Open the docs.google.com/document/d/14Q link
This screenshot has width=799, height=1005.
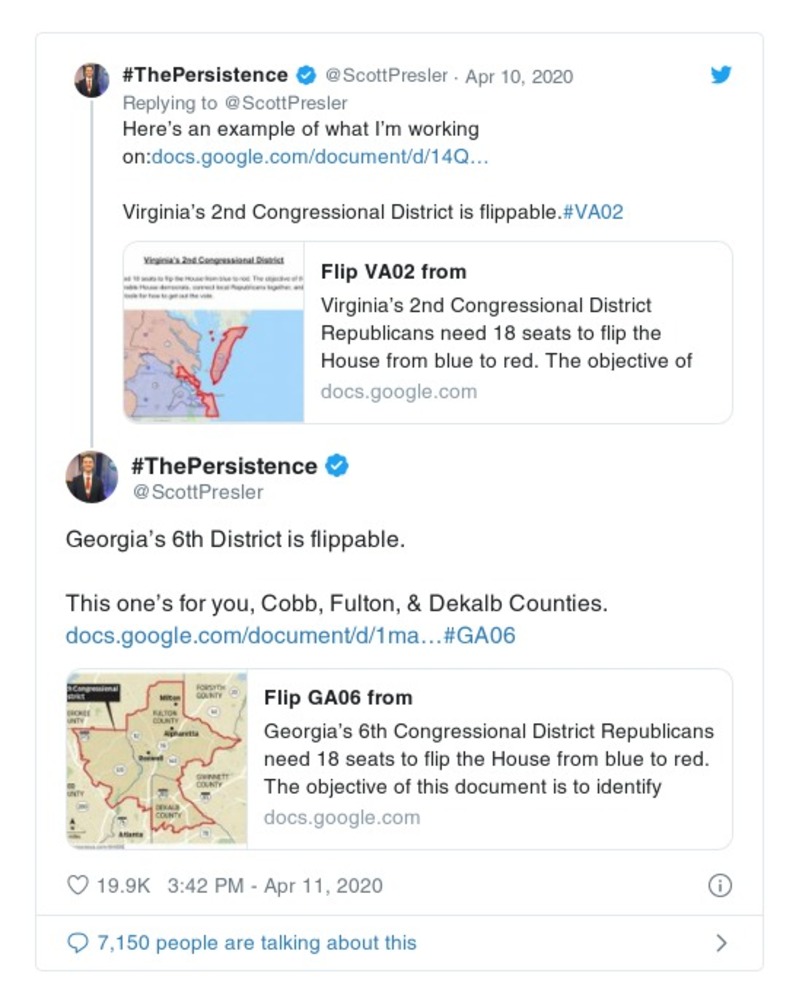pos(319,156)
